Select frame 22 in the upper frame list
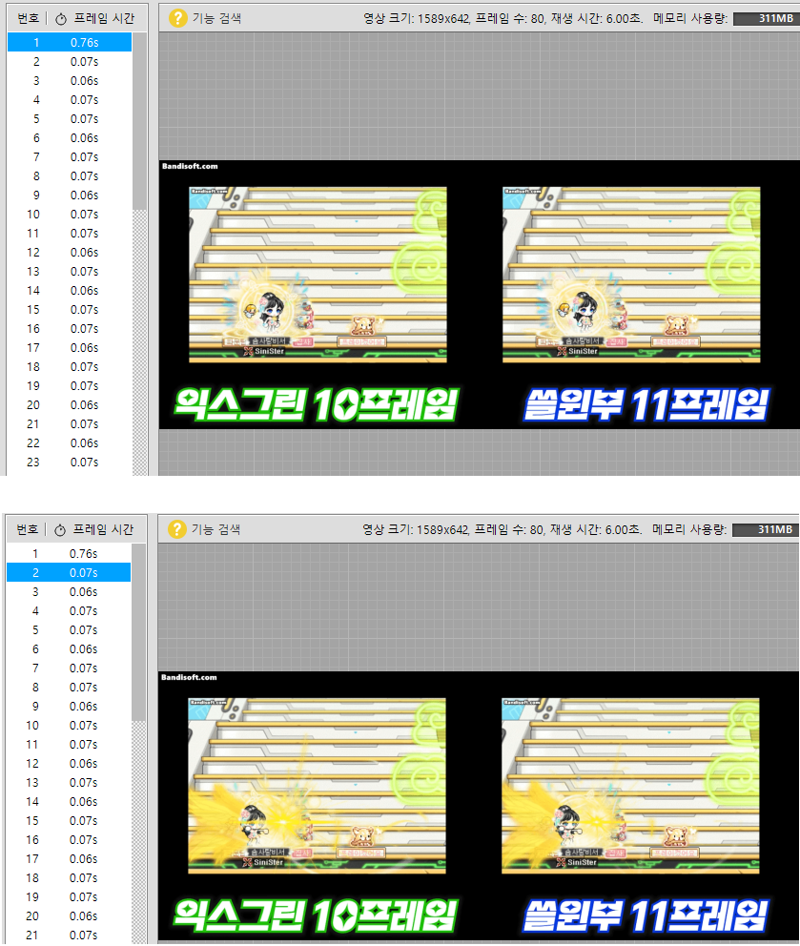800x946 pixels. coord(69,443)
